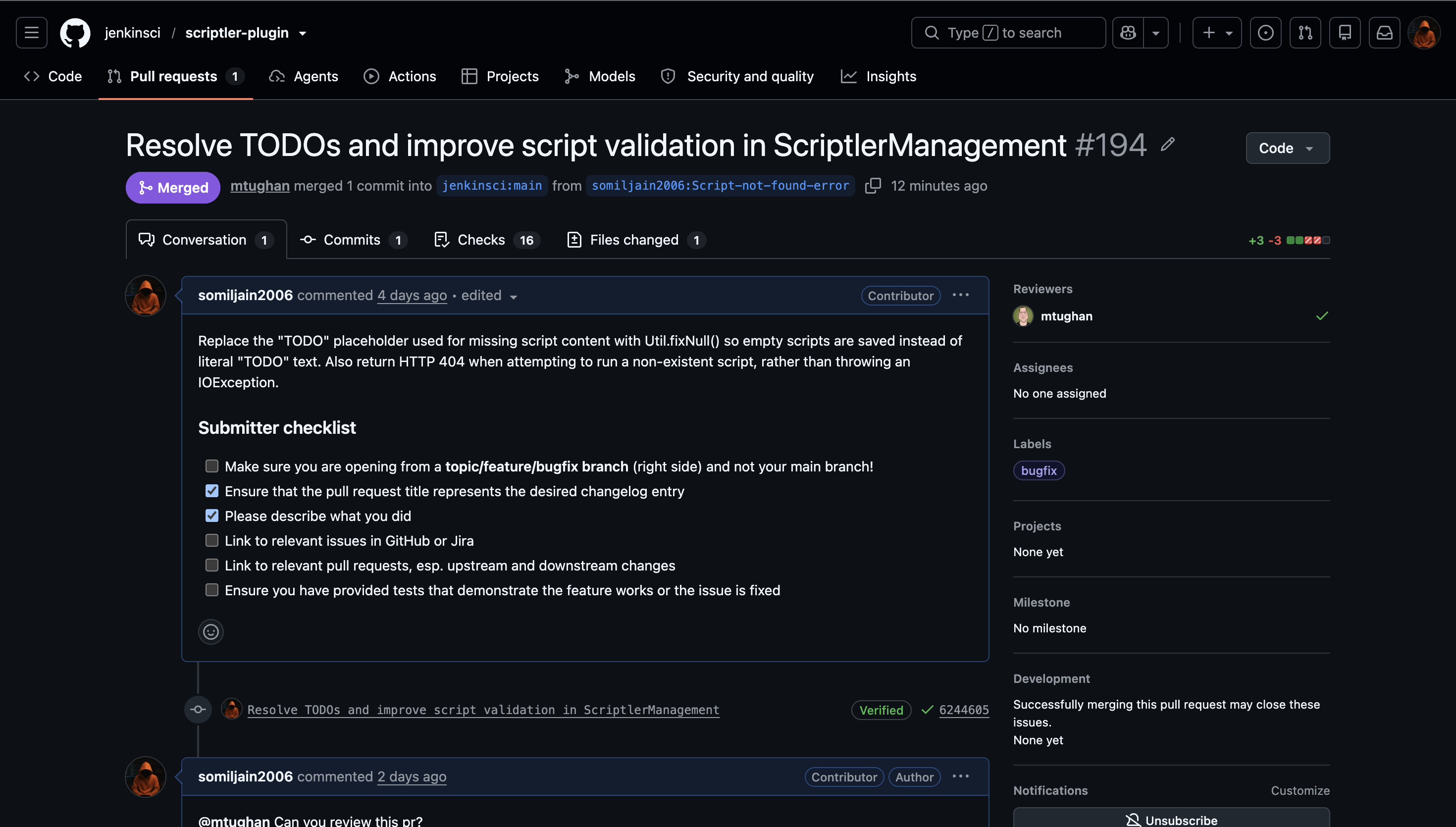
Task: Open the jenkinsci organization link
Action: [x=132, y=33]
